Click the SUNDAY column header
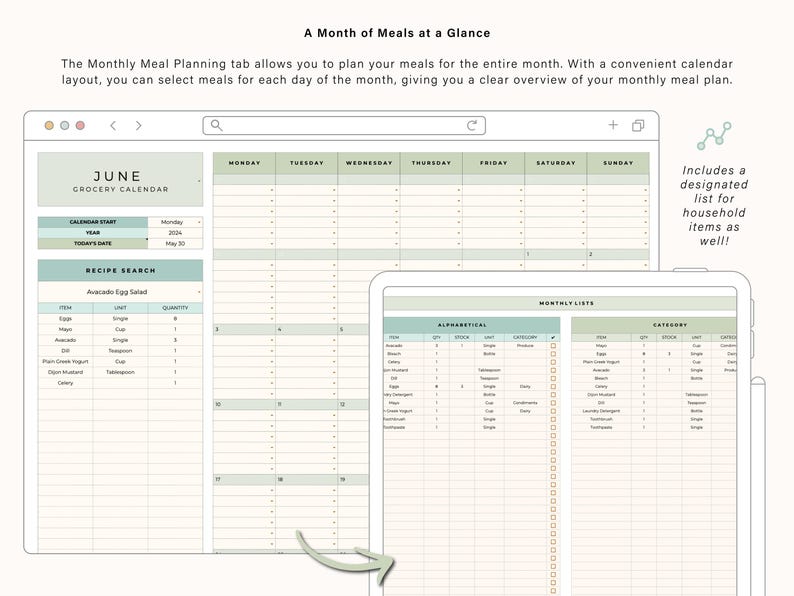Viewport: 794px width, 596px height. pyautogui.click(x=618, y=163)
